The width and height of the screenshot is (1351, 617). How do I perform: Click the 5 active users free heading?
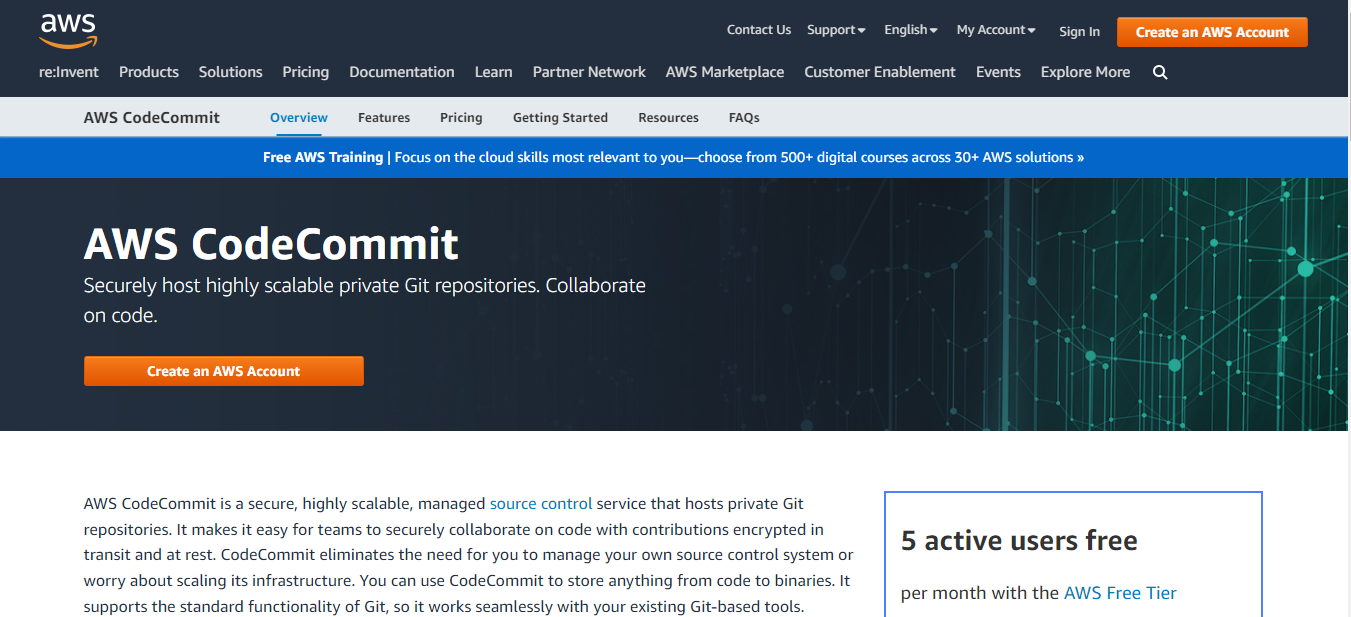click(1019, 541)
